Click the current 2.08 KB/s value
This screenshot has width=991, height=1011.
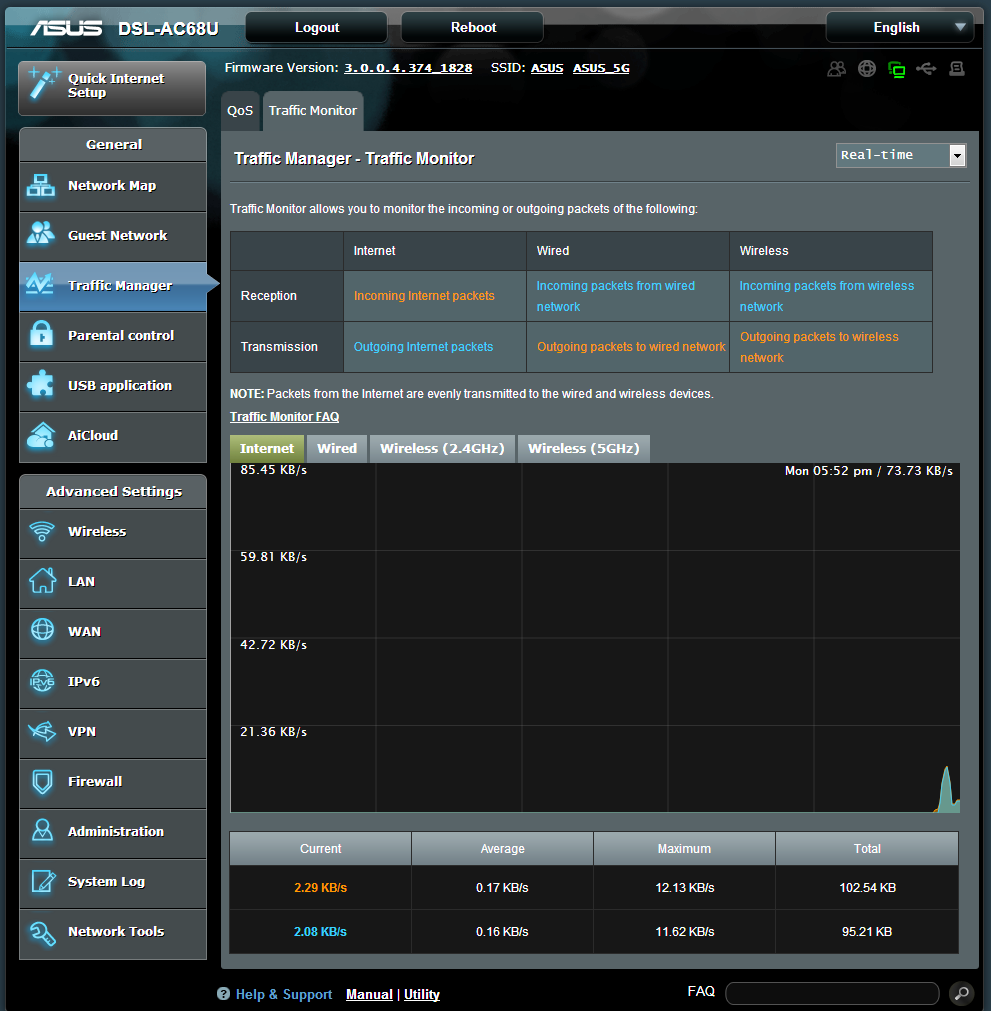tap(320, 932)
